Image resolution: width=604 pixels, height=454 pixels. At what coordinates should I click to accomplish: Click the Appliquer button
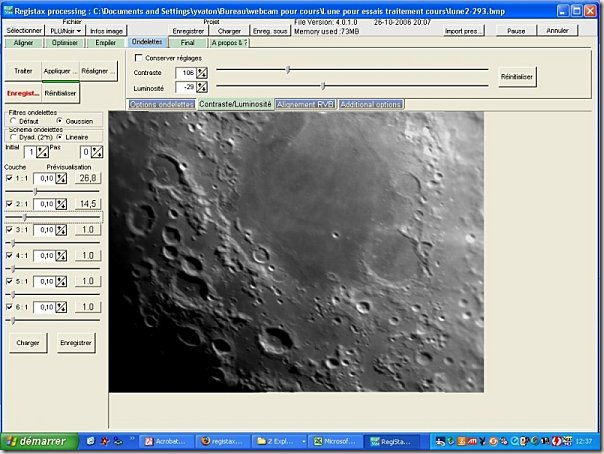[x=60, y=71]
